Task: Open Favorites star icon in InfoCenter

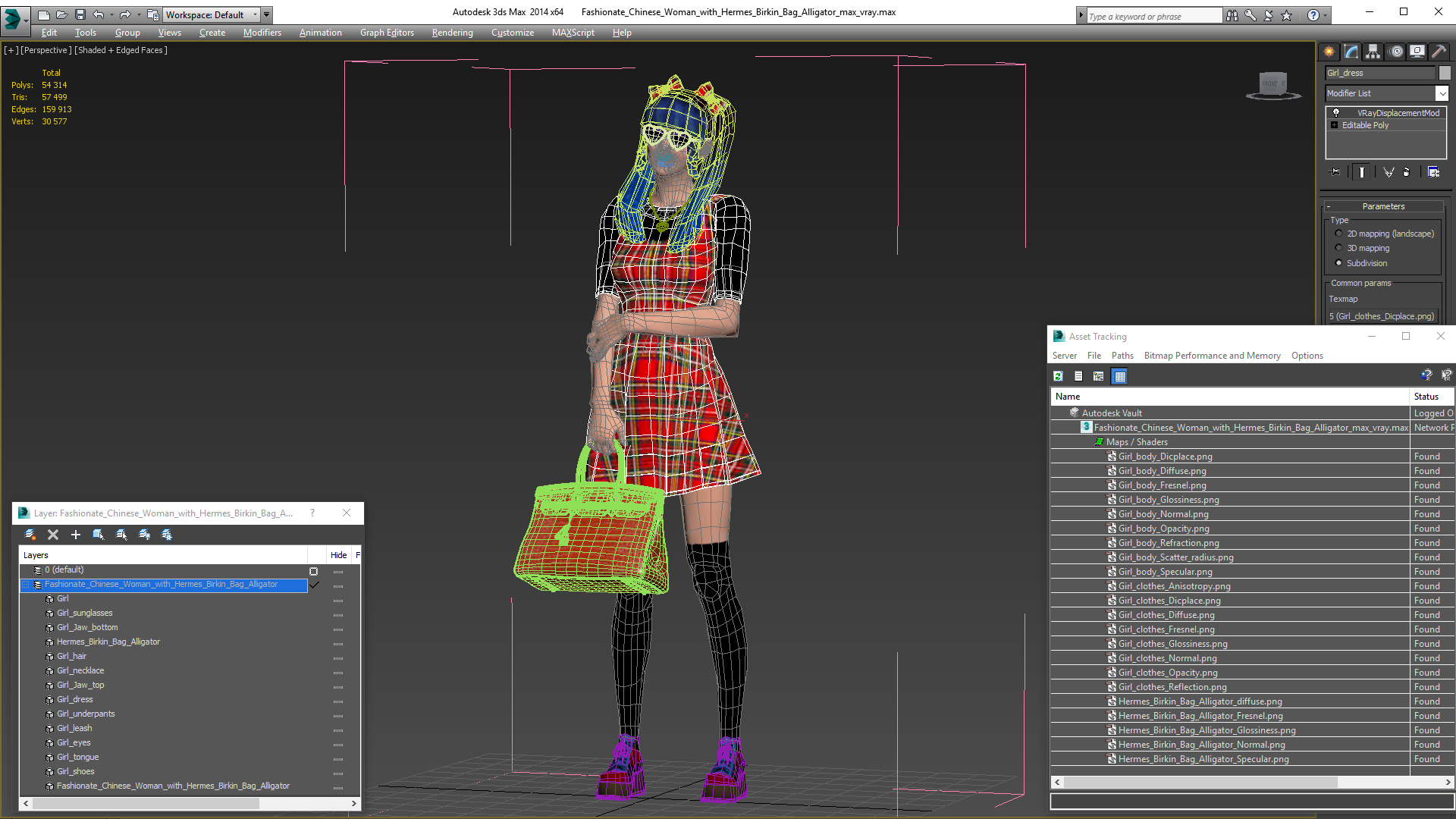Action: coord(1287,15)
